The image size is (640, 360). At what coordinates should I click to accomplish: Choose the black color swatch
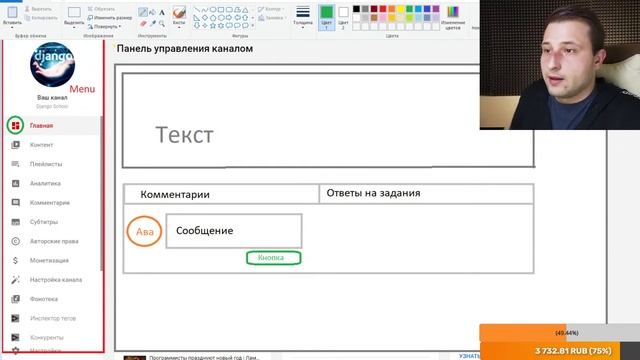tap(356, 9)
